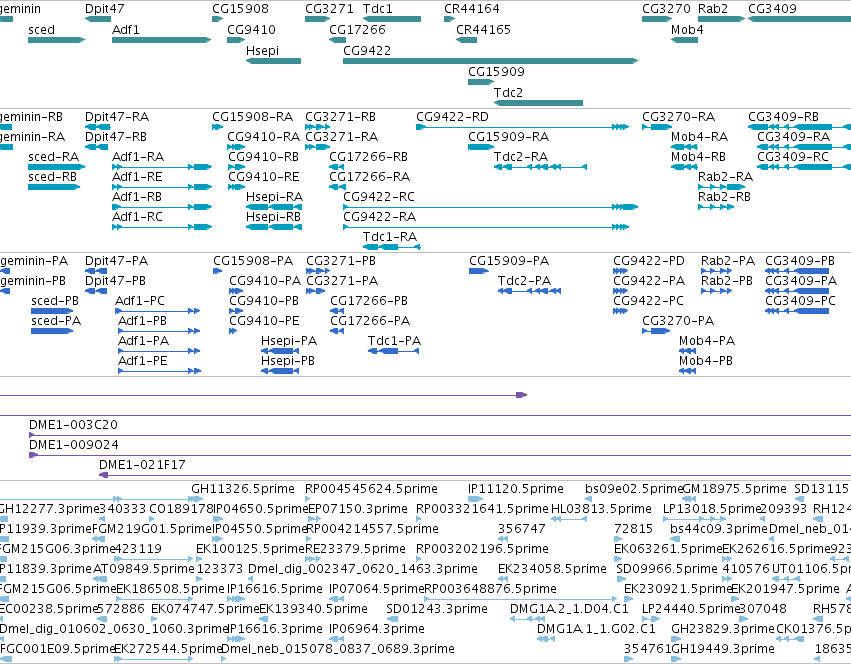
Task: Click the Hsepi gene bar
Action: point(274,61)
